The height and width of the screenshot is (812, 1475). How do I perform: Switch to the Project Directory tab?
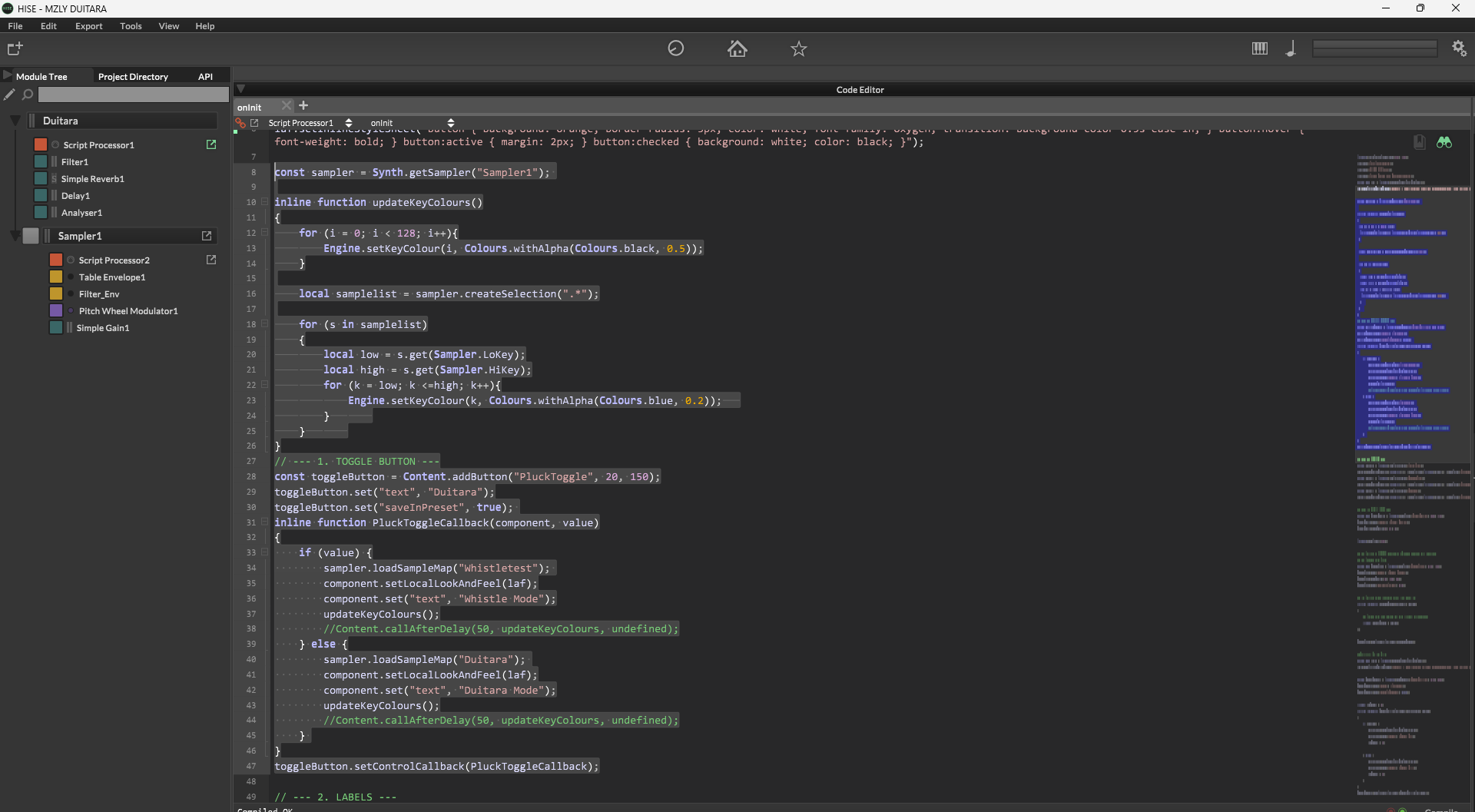click(133, 77)
